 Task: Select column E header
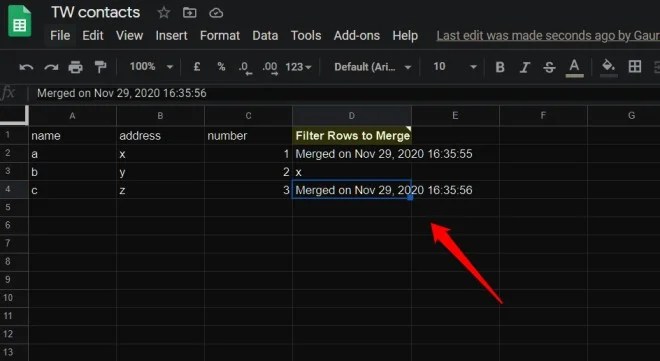455,116
